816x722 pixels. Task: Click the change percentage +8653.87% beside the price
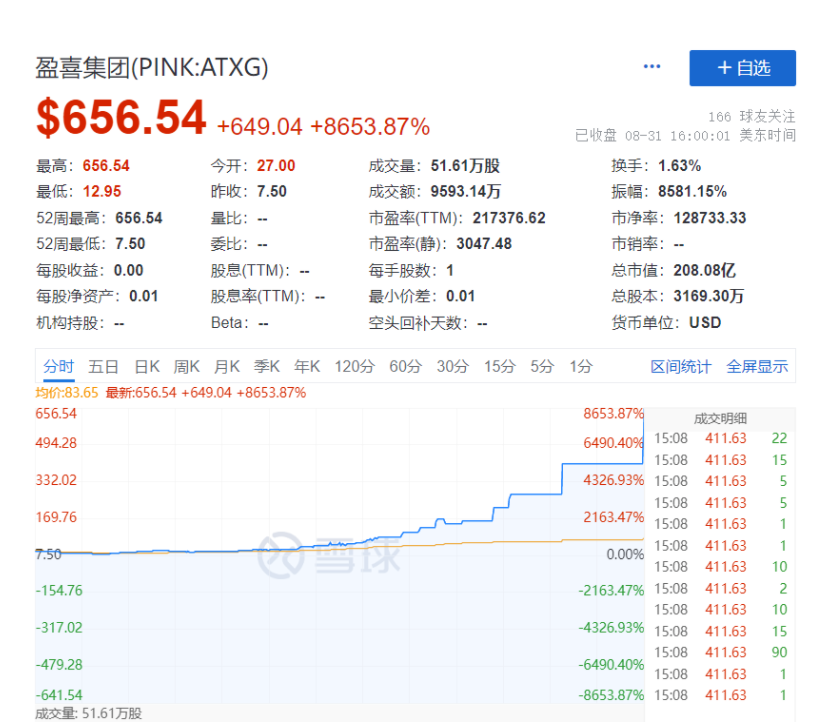coord(370,126)
